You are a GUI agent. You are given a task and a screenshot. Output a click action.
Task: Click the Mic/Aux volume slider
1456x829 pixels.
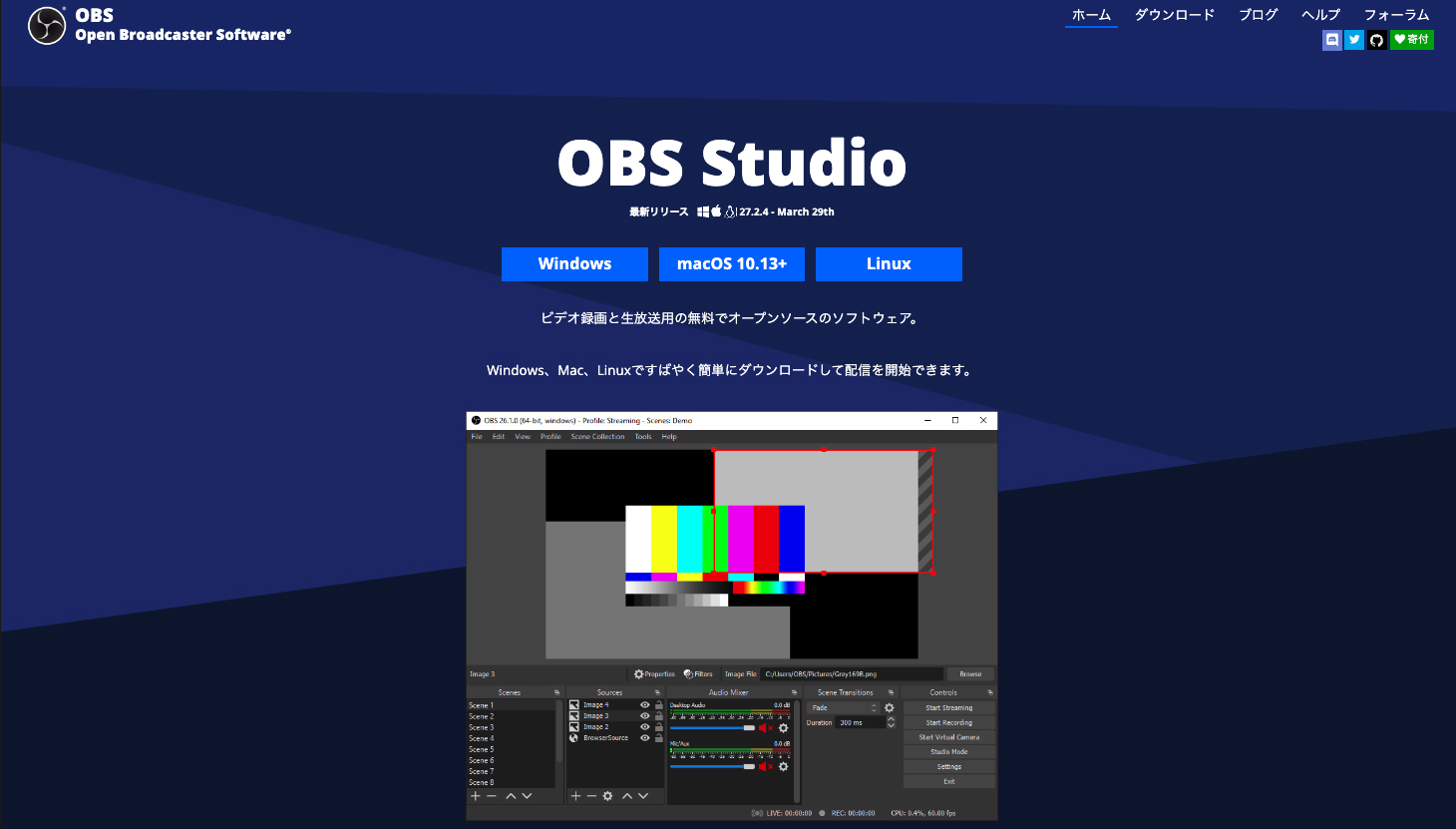tap(713, 767)
